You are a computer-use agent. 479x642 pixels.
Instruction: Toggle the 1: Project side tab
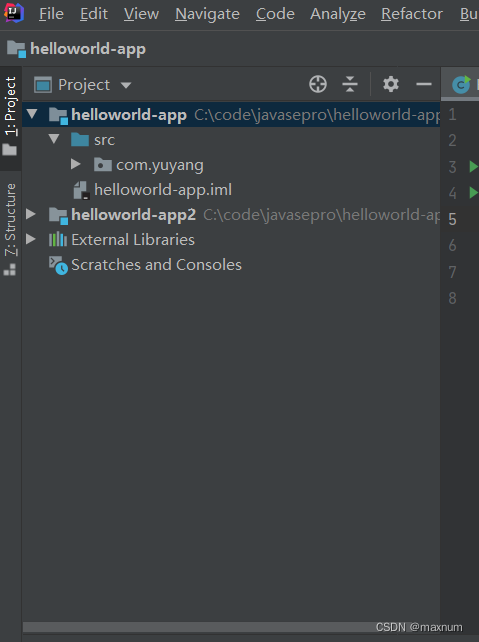[10, 116]
